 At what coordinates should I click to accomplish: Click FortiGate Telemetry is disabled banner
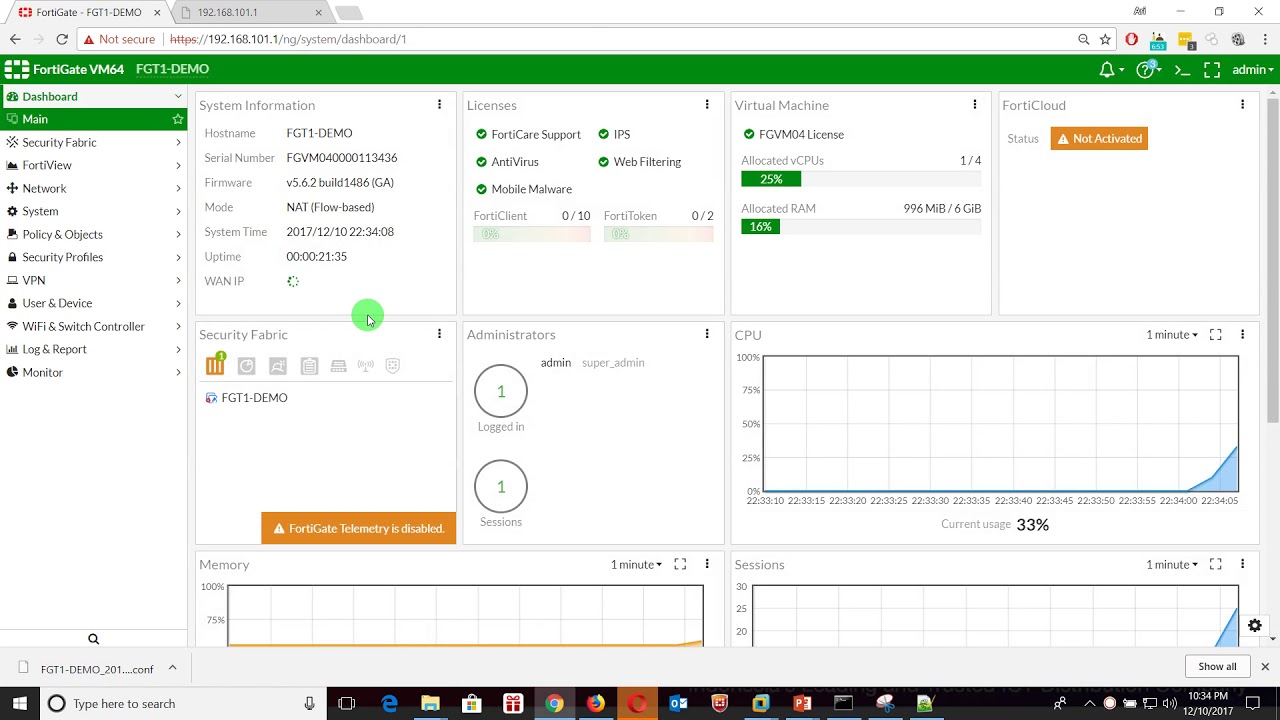[x=358, y=528]
